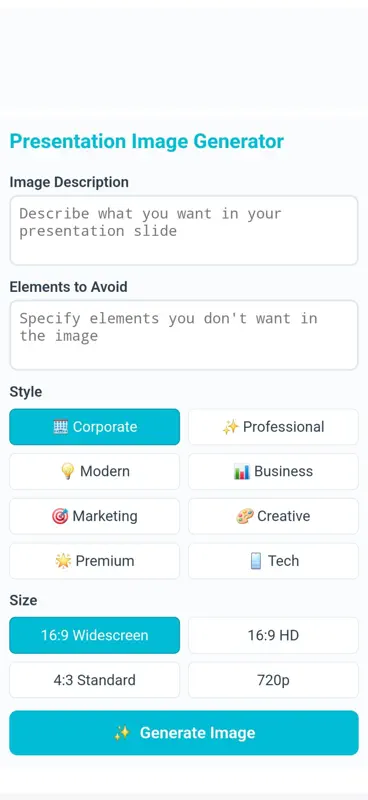Select the Business bar chart icon
Image resolution: width=368 pixels, height=800 pixels.
242,471
